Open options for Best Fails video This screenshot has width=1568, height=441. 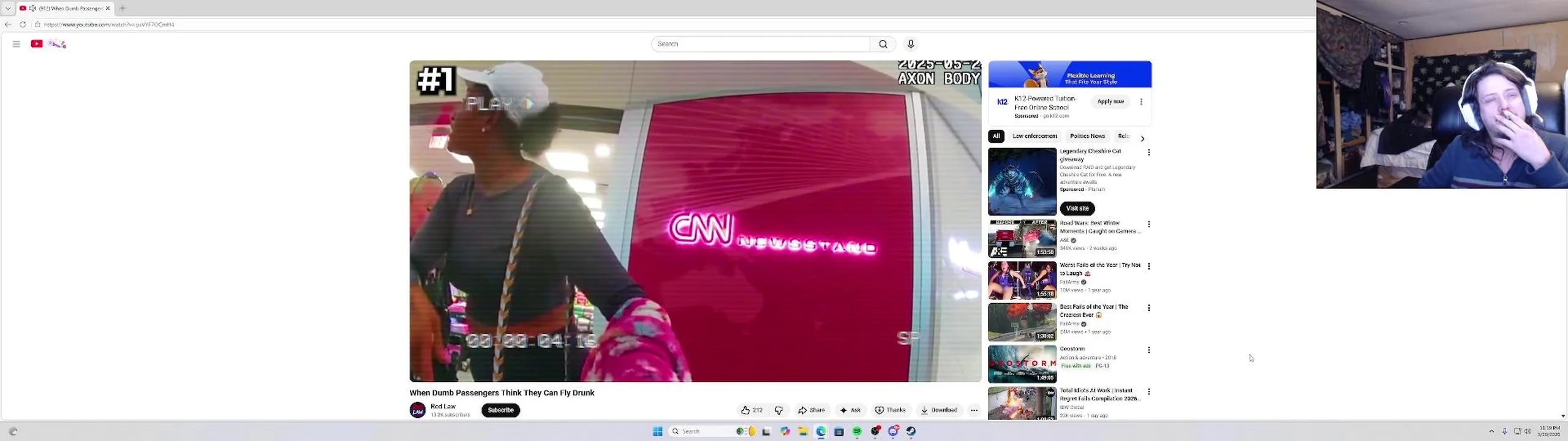[1148, 308]
